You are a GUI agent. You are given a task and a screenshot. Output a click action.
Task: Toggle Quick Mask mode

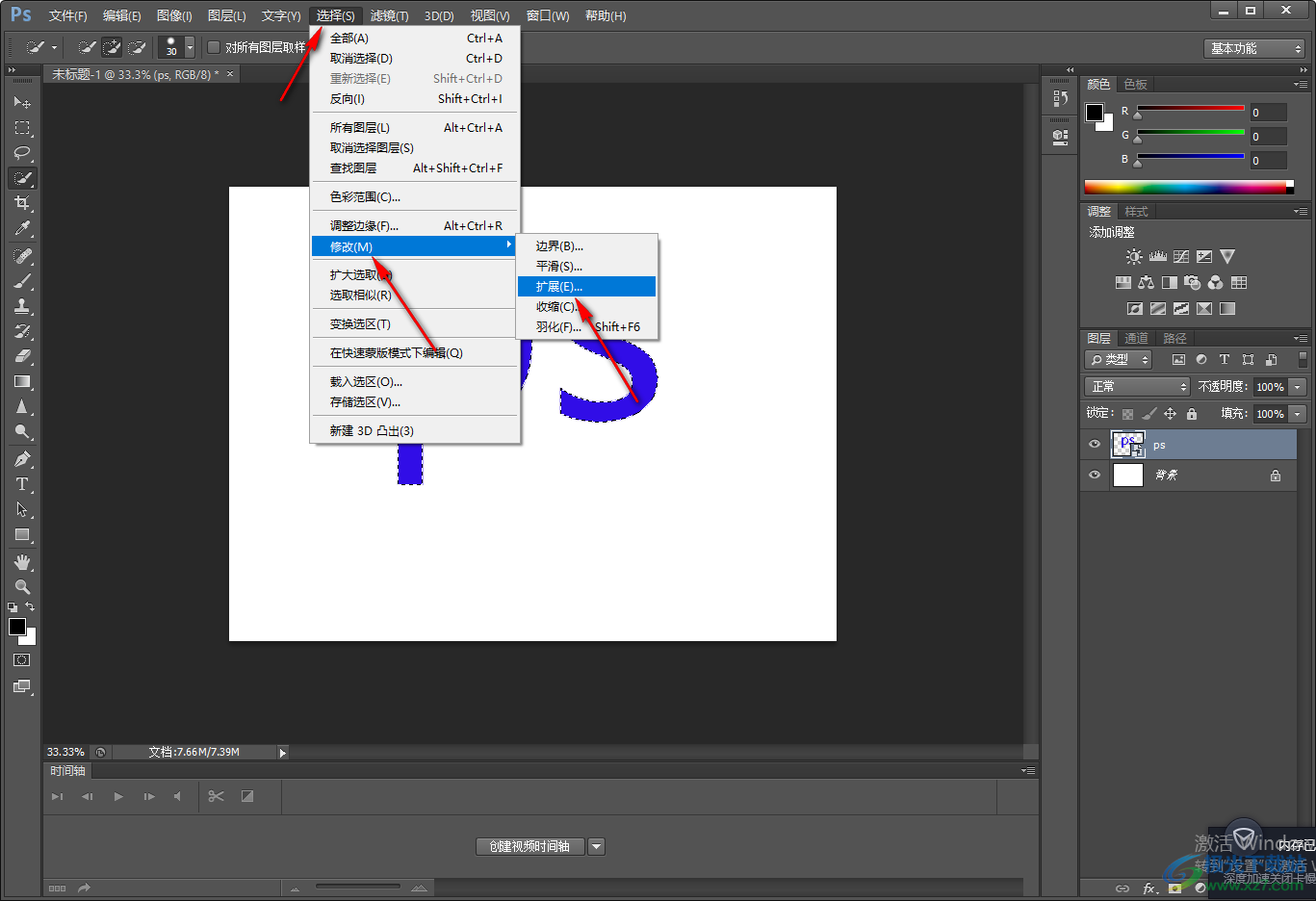[x=22, y=660]
